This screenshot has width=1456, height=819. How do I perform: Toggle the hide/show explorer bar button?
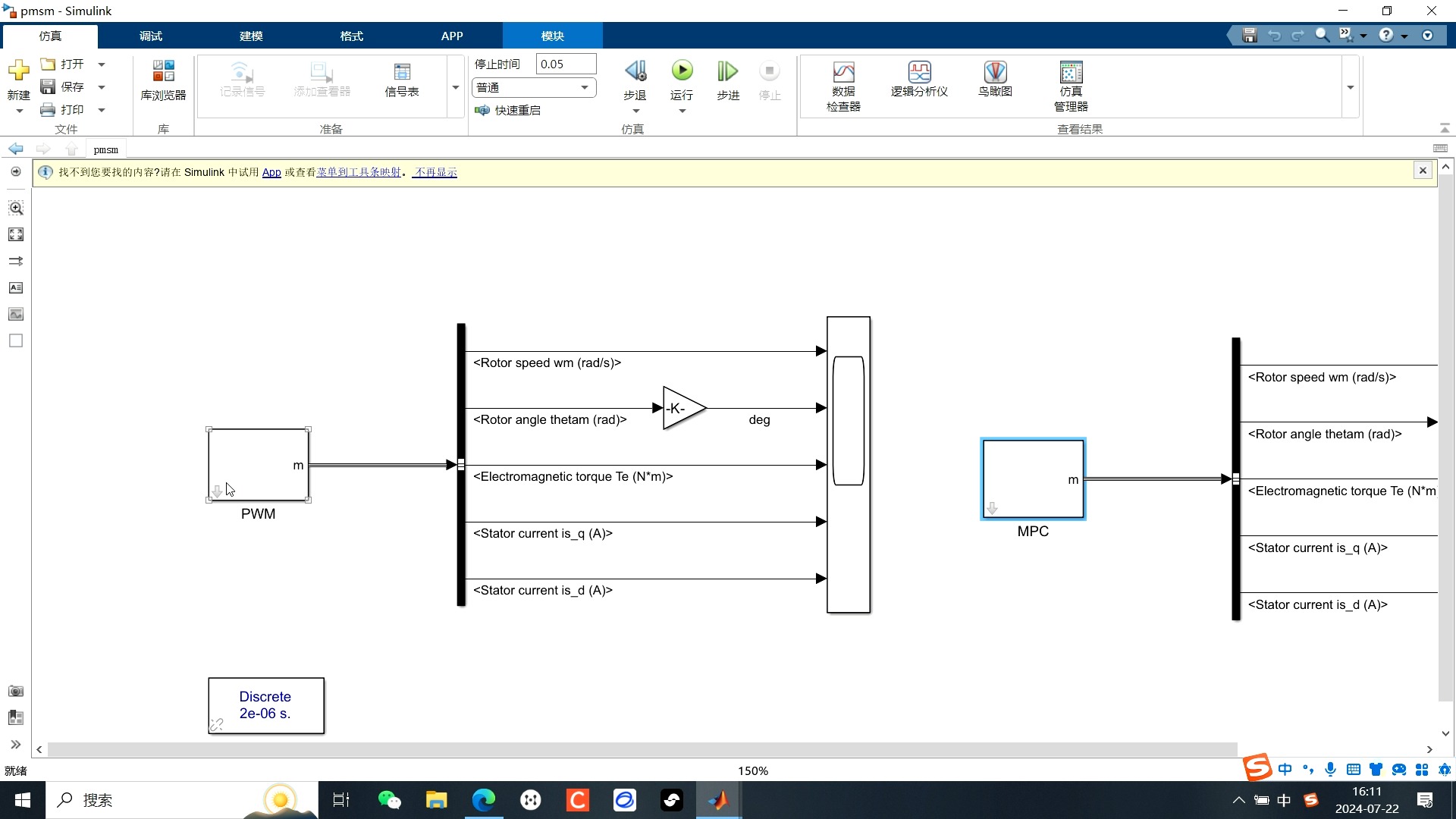(16, 172)
